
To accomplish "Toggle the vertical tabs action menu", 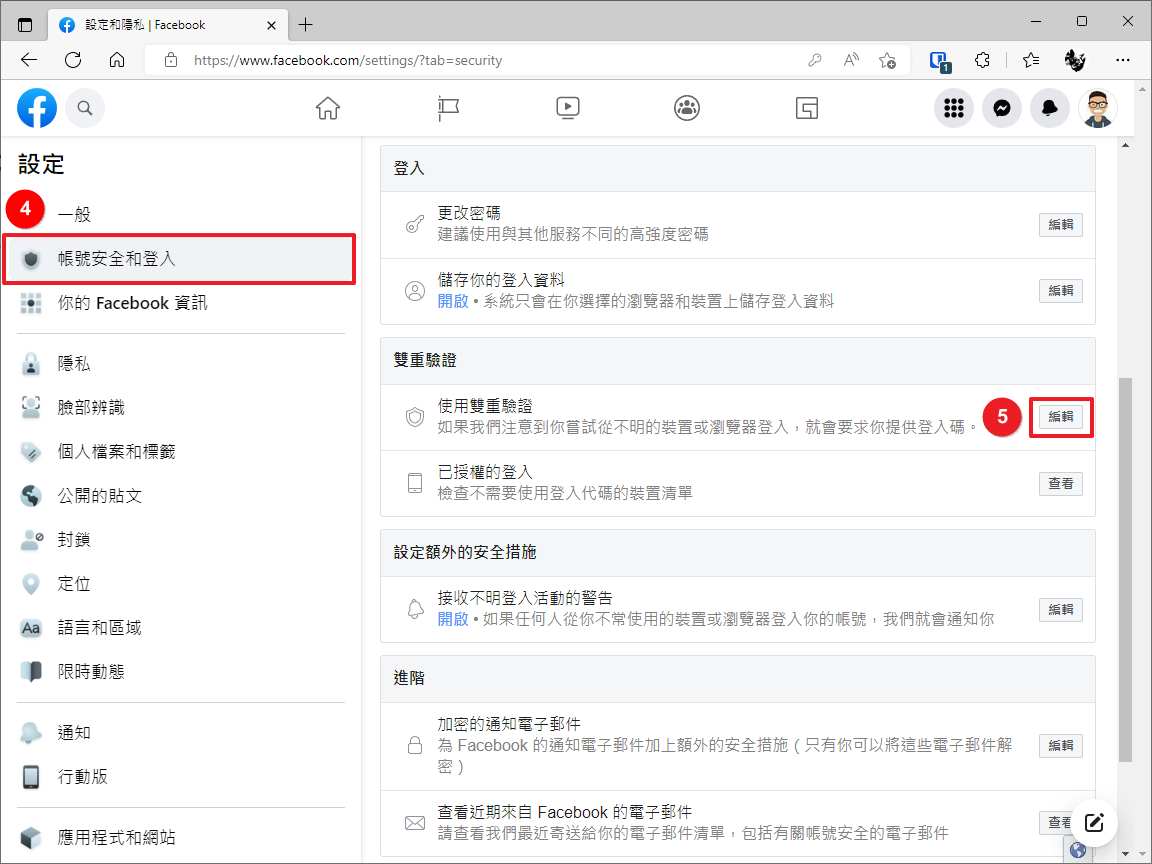I will pos(25,25).
